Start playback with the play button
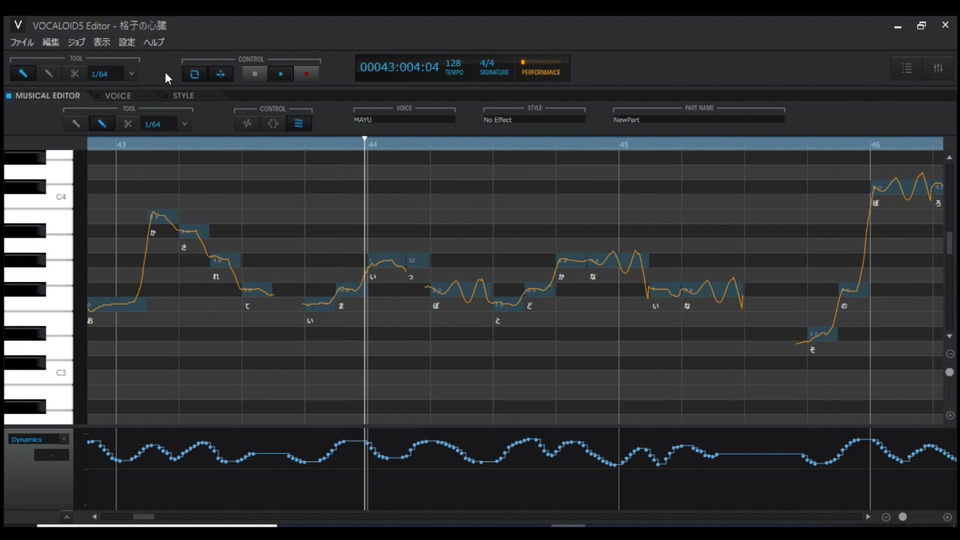This screenshot has height=540, width=960. [x=280, y=74]
